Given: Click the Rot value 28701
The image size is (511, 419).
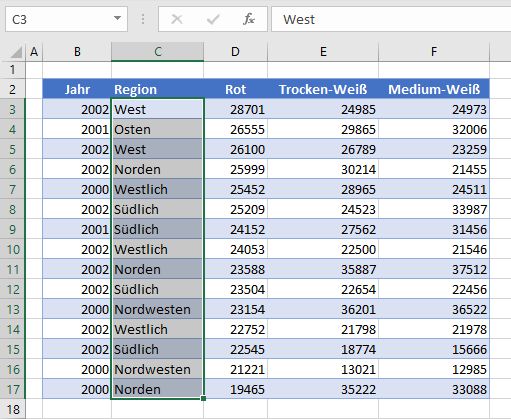Looking at the screenshot, I should coord(236,109).
